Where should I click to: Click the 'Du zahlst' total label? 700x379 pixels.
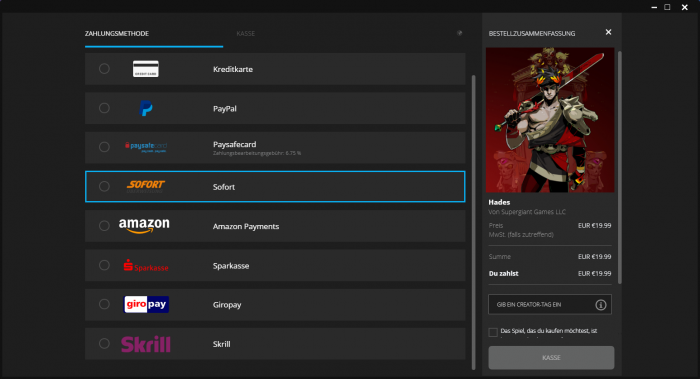(x=504, y=274)
